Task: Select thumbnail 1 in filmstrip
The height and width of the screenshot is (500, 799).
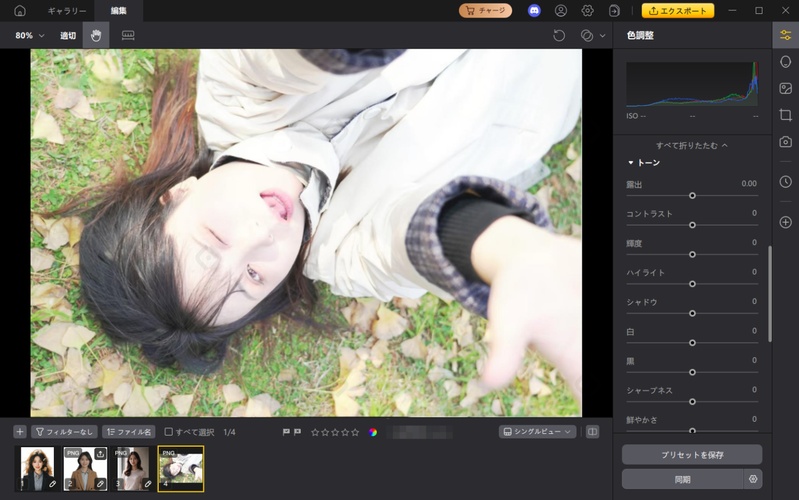Action: tap(37, 469)
